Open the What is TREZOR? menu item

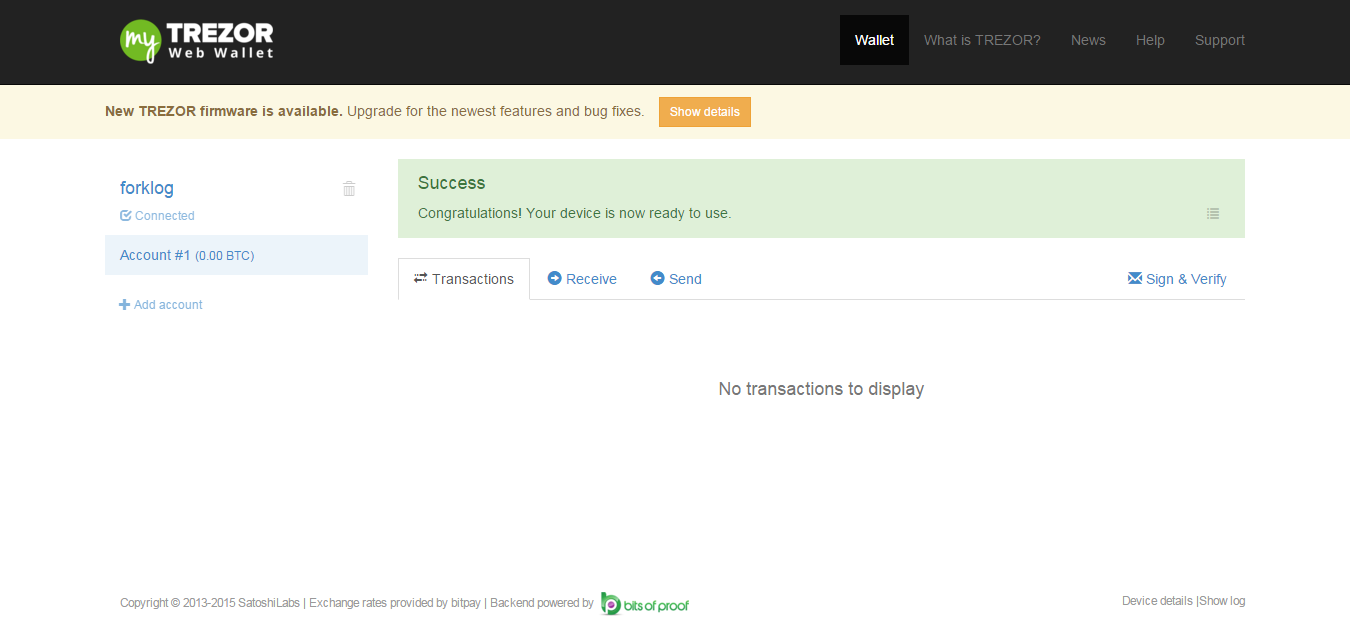coord(982,40)
